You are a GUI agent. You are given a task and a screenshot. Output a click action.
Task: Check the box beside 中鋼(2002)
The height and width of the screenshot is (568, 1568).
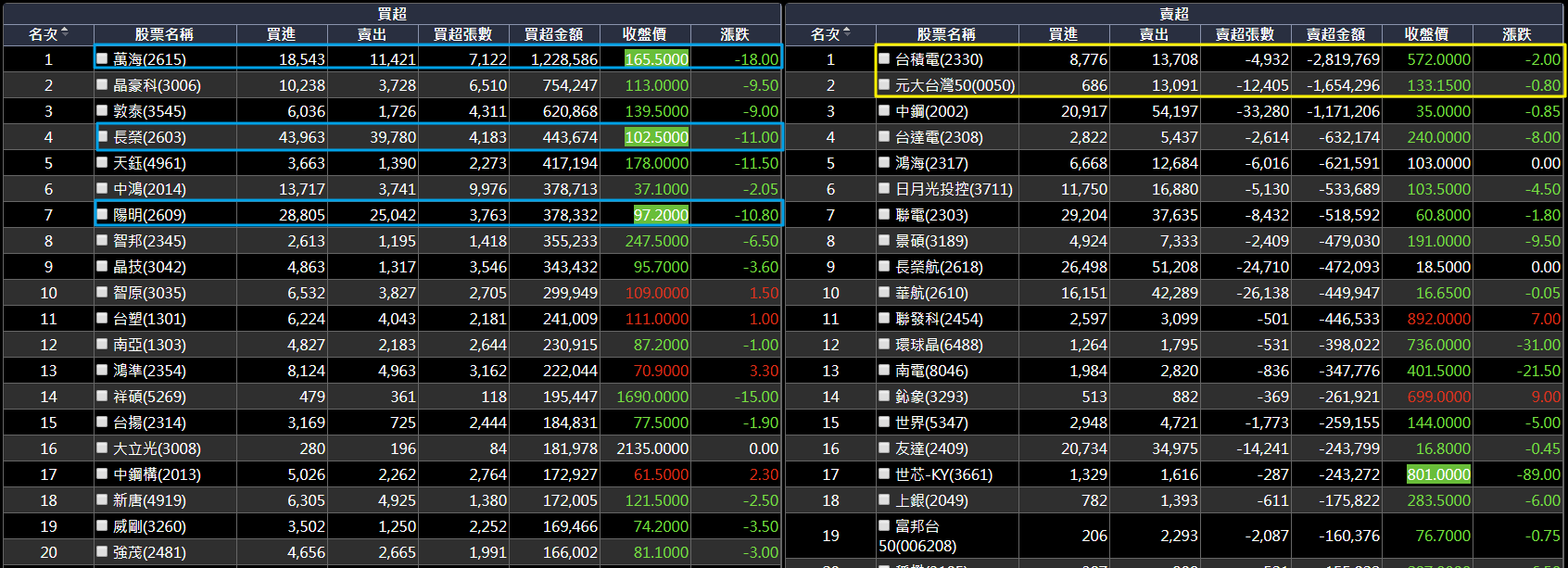[x=885, y=110]
